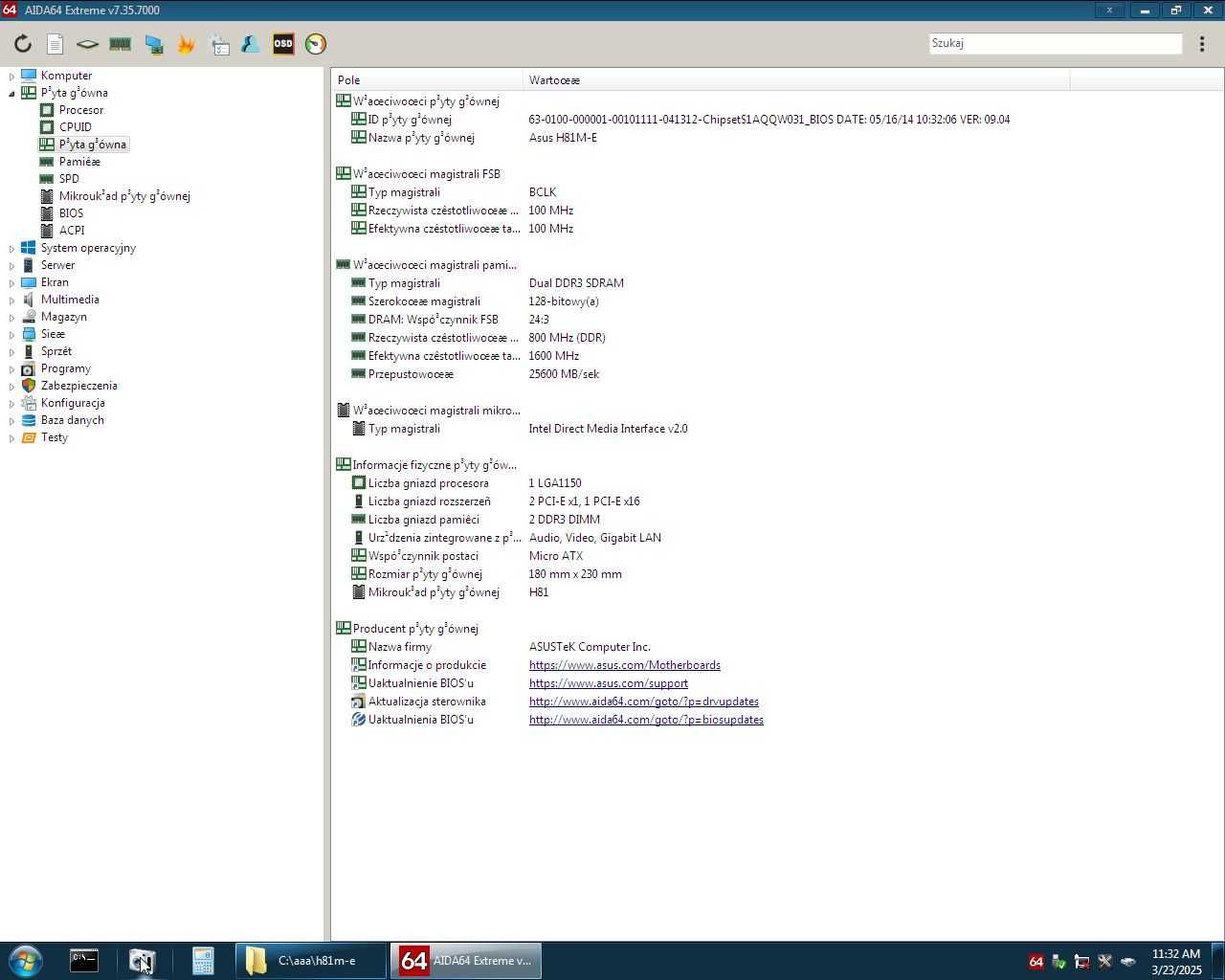This screenshot has width=1225, height=980.
Task: Click the Refresh toolbar icon
Action: tap(23, 44)
